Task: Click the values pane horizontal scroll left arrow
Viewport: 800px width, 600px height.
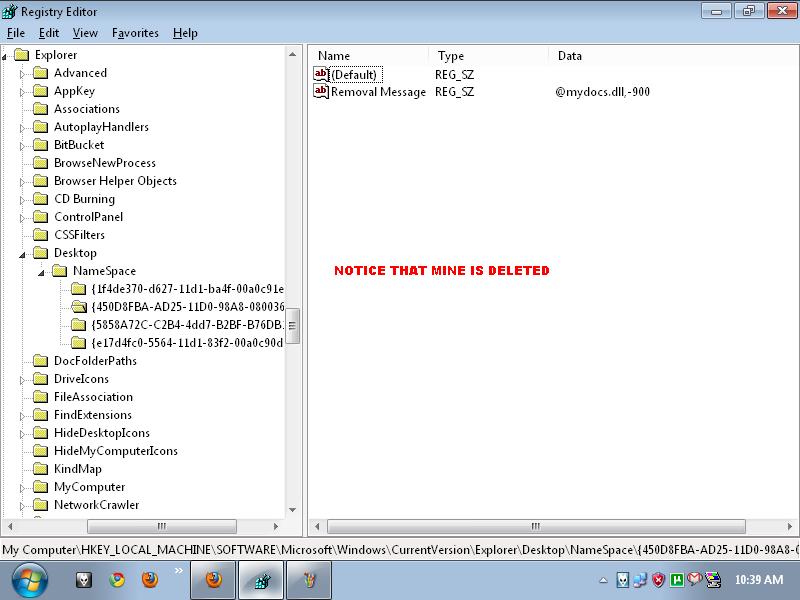Action: click(x=317, y=526)
